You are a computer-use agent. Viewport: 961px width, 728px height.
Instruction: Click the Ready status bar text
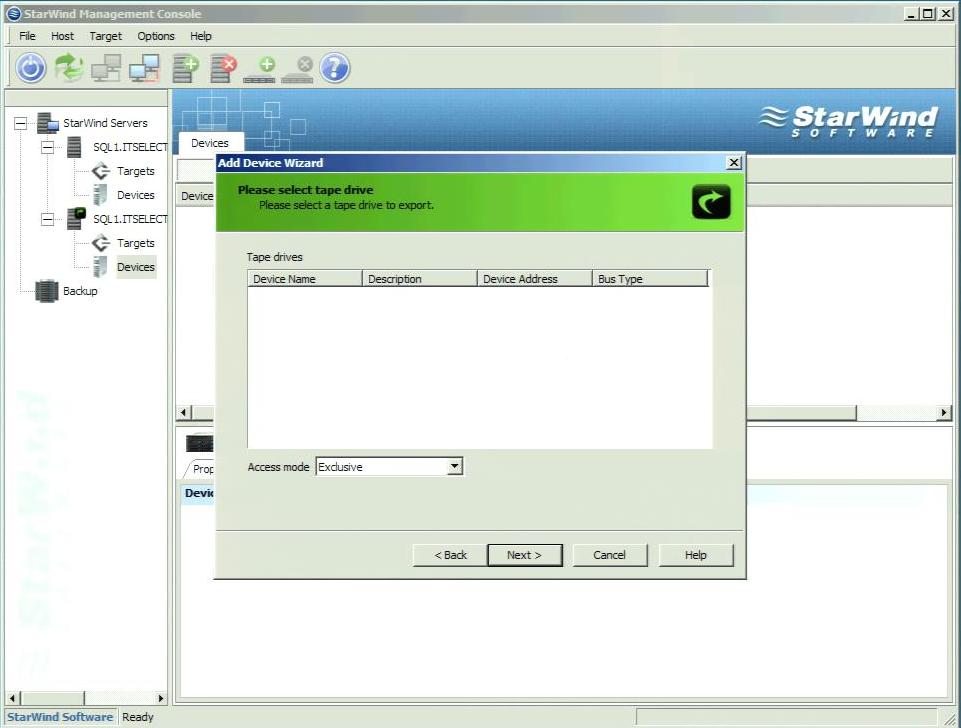138,717
